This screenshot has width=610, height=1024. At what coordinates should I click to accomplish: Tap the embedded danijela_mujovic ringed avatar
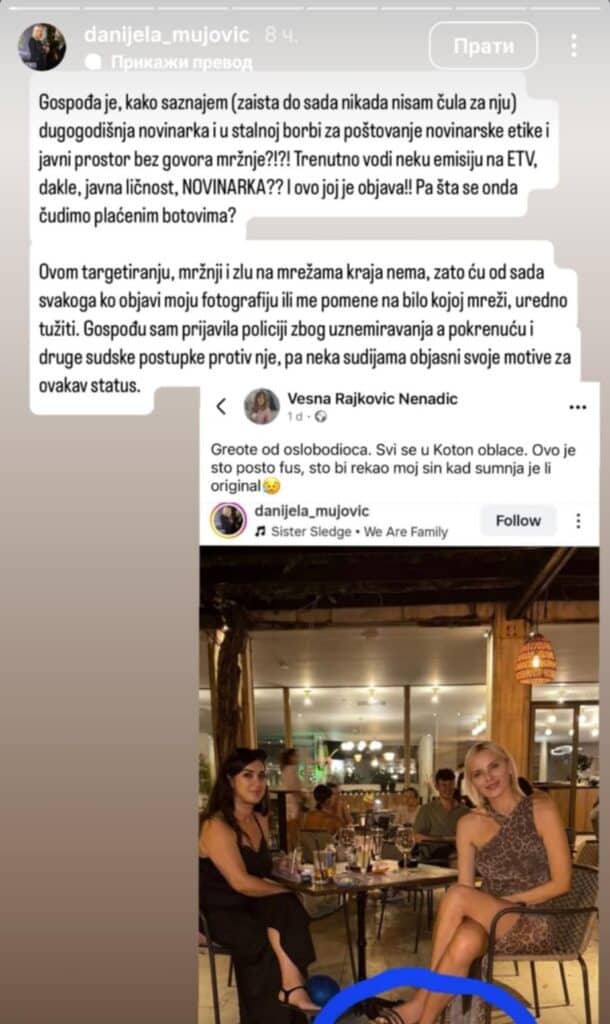228,520
